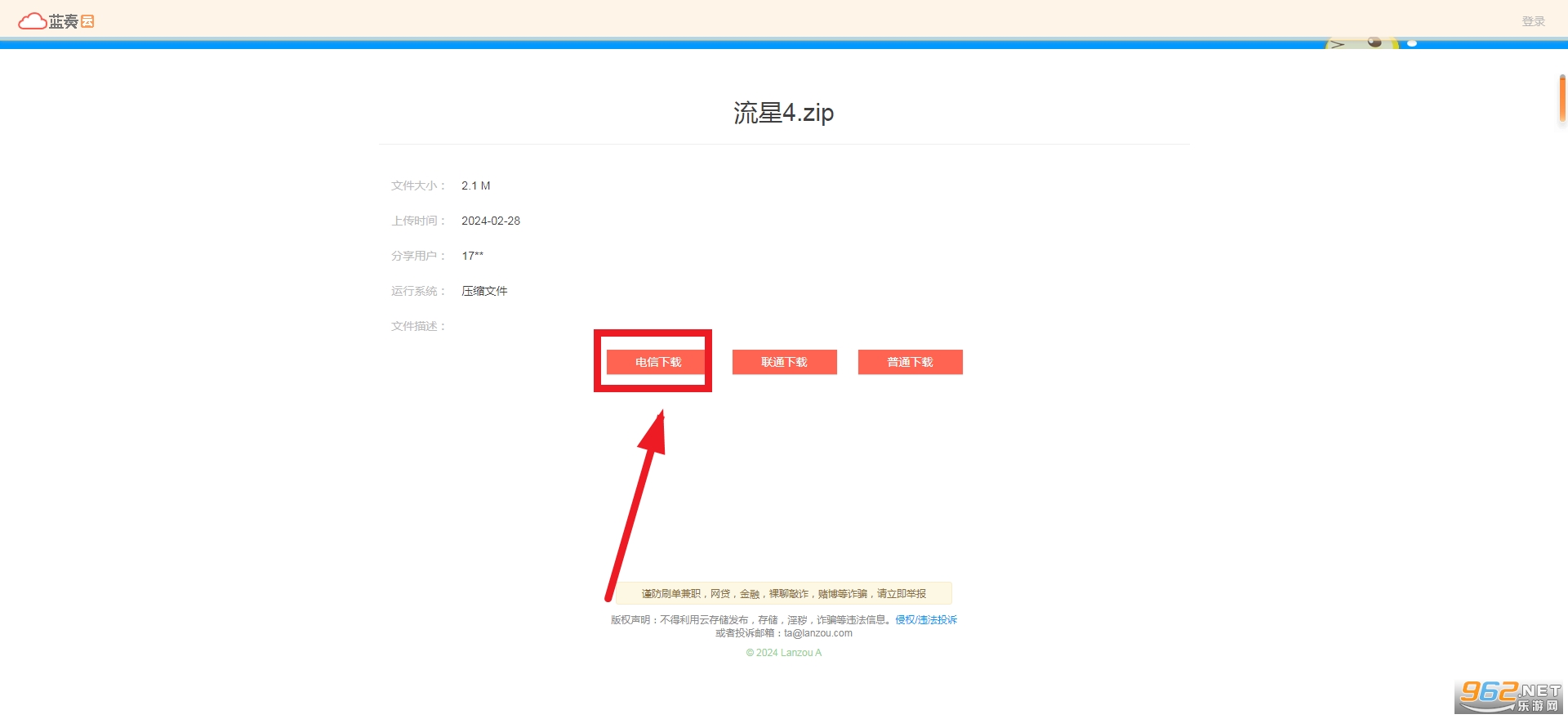Click the orange page scrollbar thumb

(1562, 98)
